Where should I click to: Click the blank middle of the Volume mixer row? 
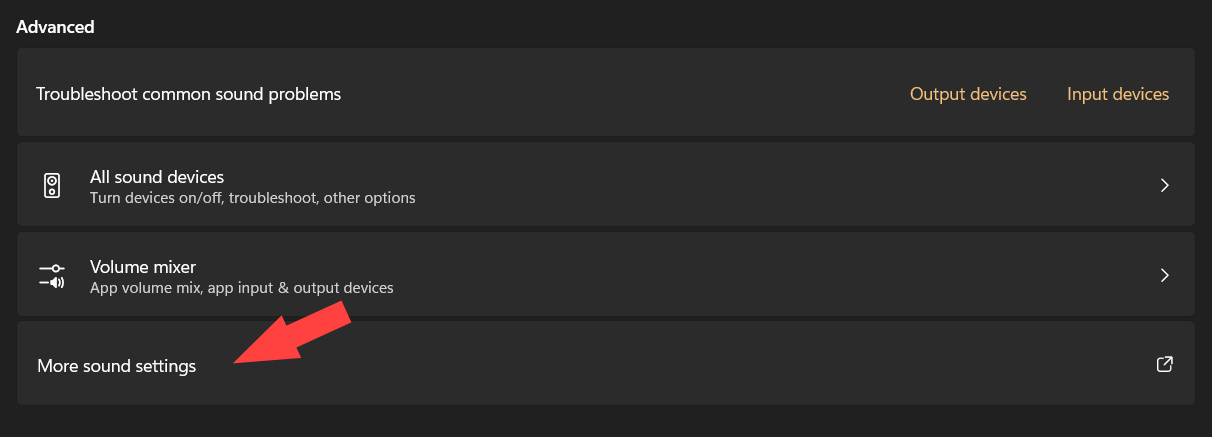[x=750, y=276]
